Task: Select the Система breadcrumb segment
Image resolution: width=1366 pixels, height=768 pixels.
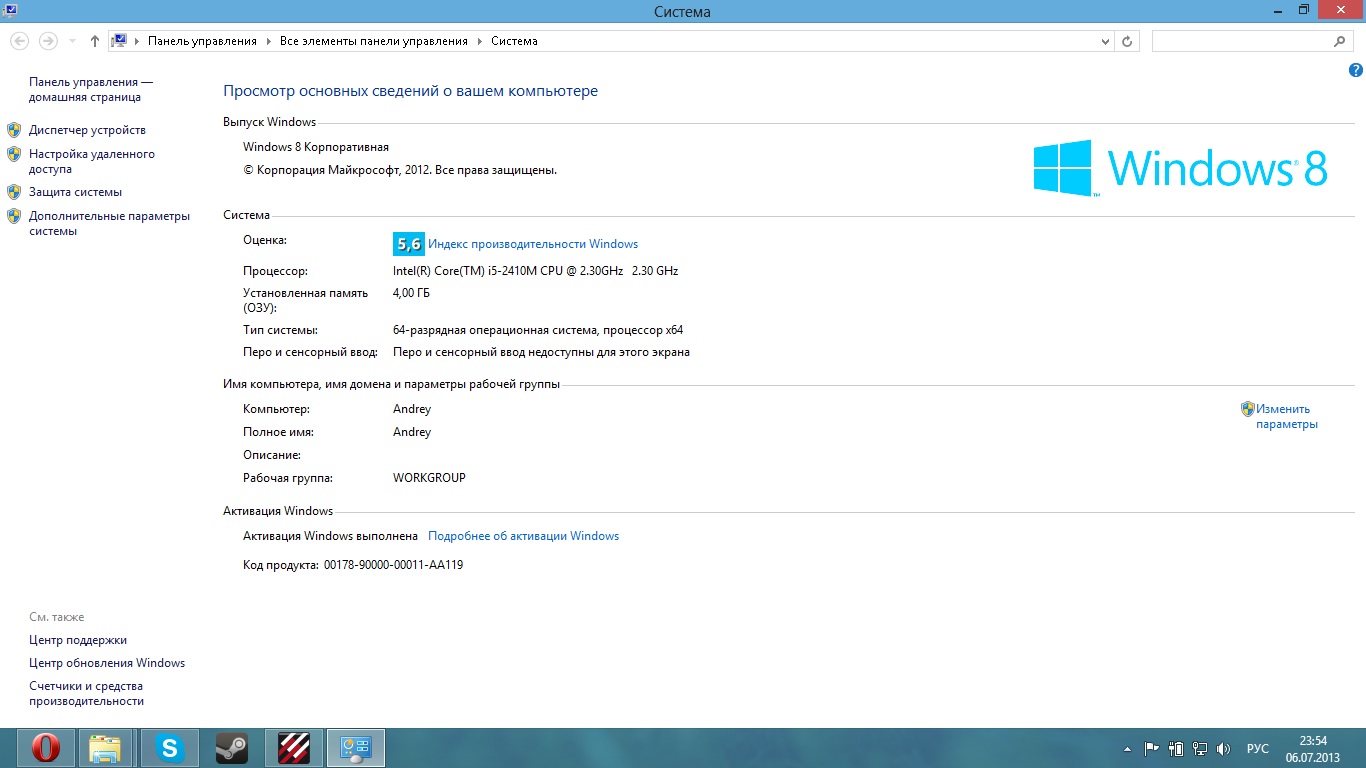Action: 514,41
